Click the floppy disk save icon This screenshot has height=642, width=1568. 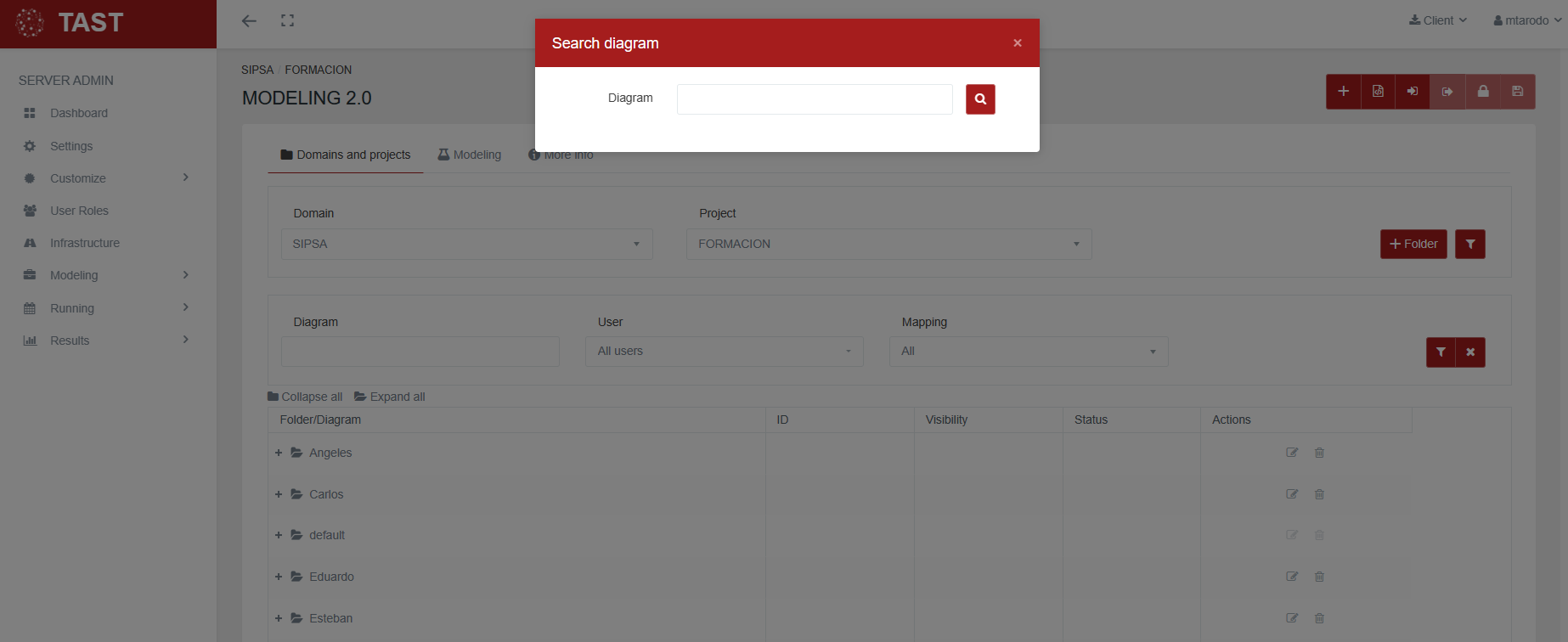tap(1517, 92)
